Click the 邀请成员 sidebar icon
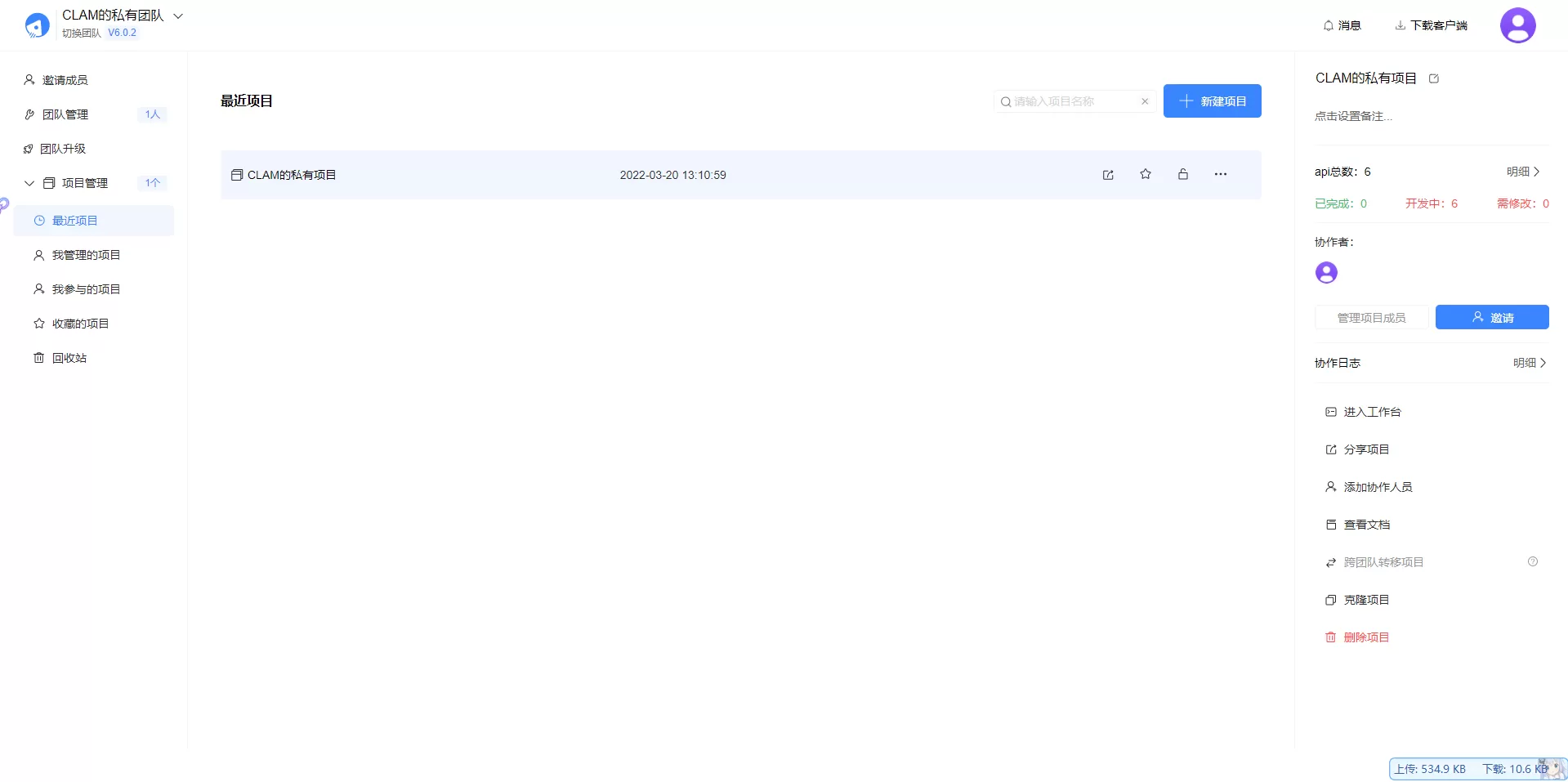The height and width of the screenshot is (782, 1568). tap(28, 79)
